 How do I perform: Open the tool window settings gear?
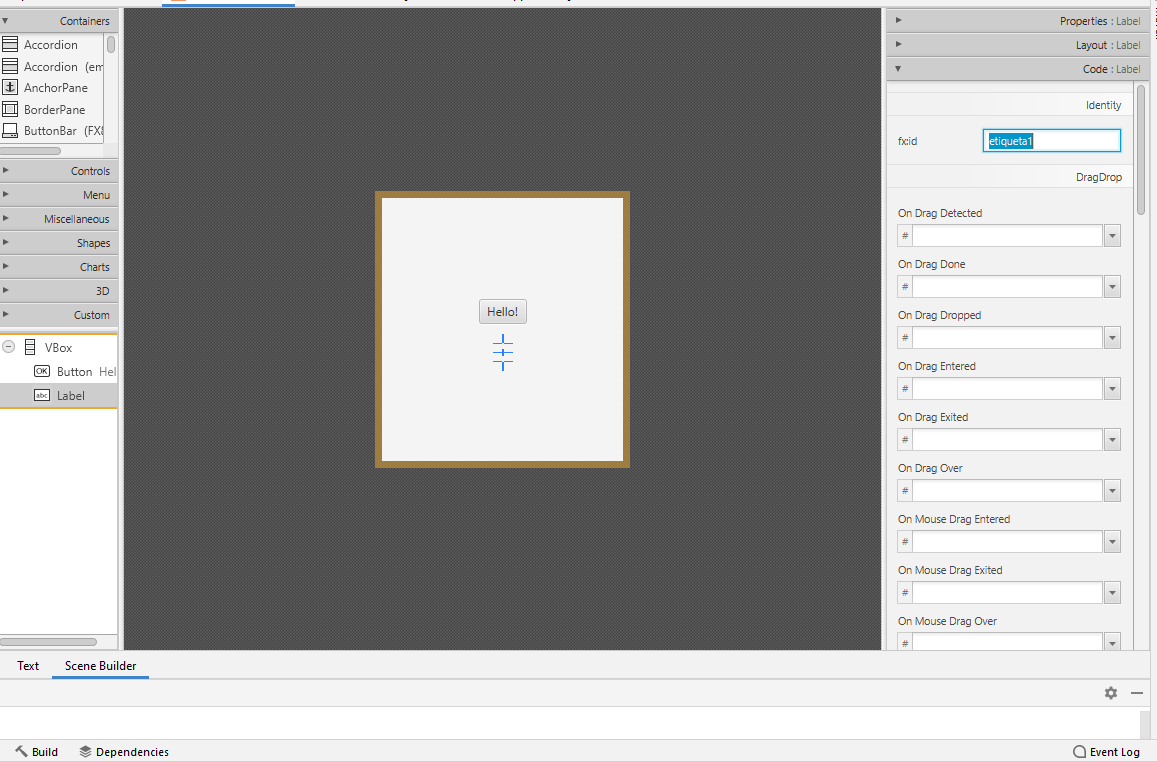(x=1111, y=693)
